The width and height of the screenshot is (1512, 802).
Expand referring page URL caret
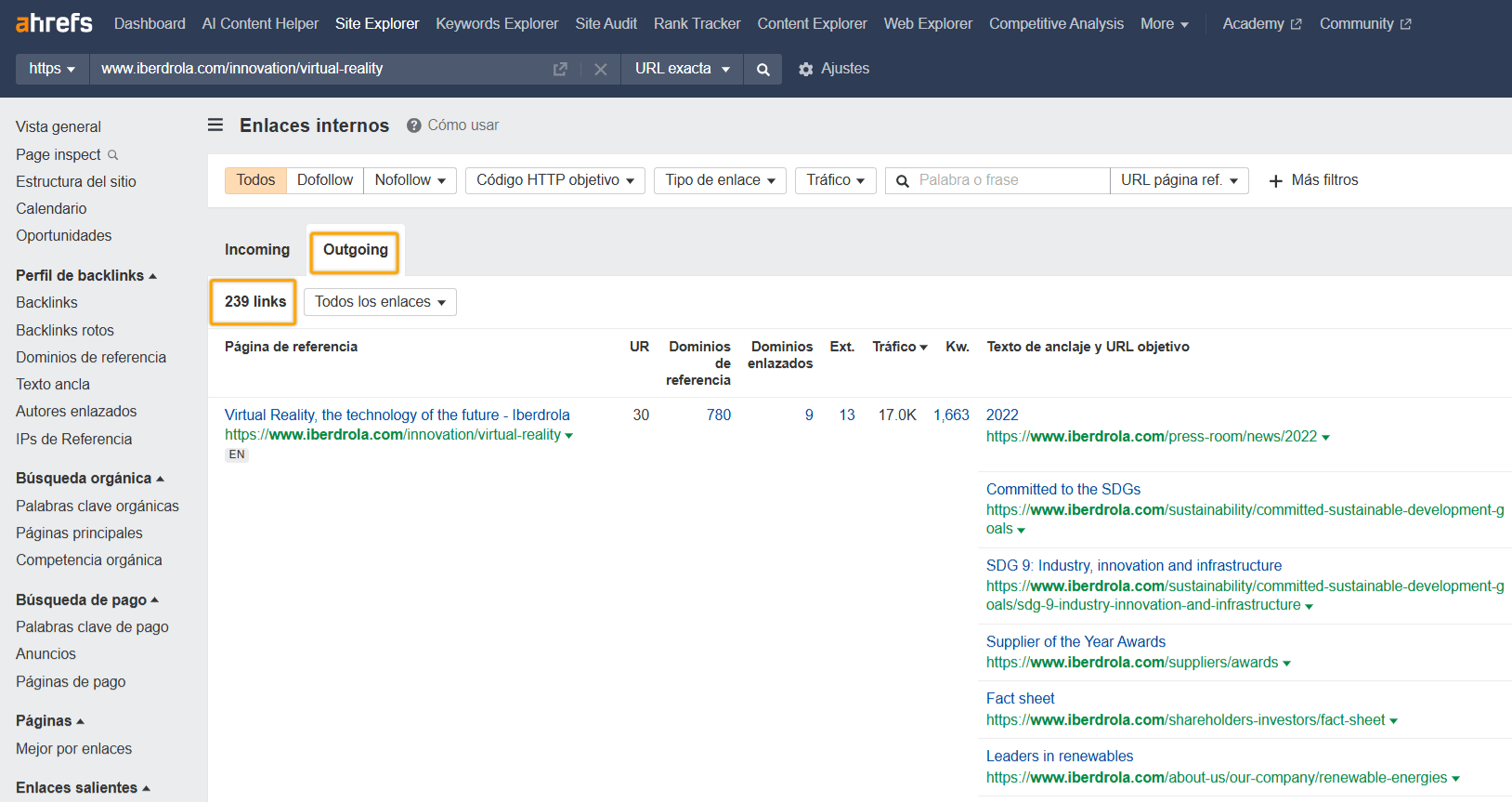[x=568, y=436]
